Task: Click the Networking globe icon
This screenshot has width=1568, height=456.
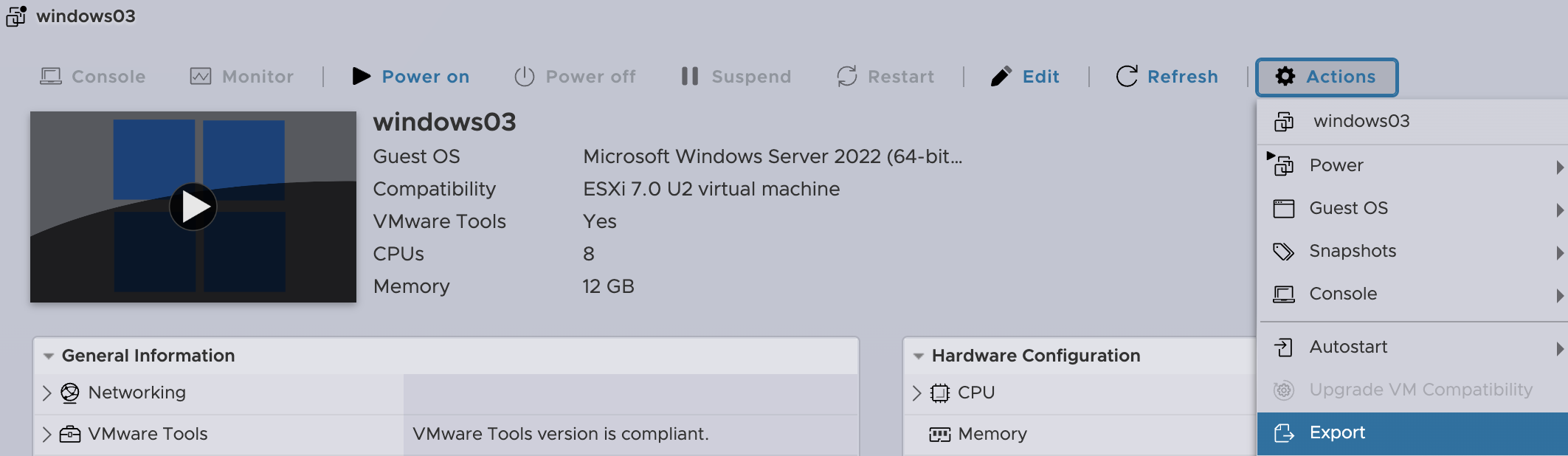Action: coord(70,393)
